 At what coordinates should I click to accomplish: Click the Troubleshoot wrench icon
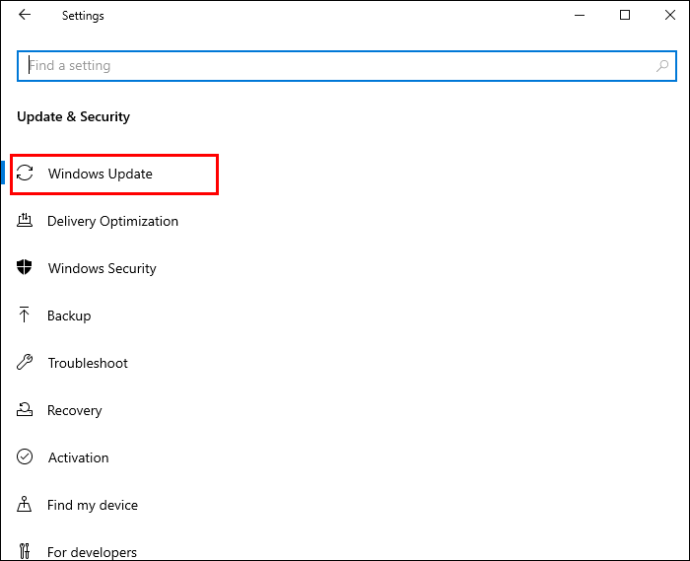pyautogui.click(x=25, y=362)
